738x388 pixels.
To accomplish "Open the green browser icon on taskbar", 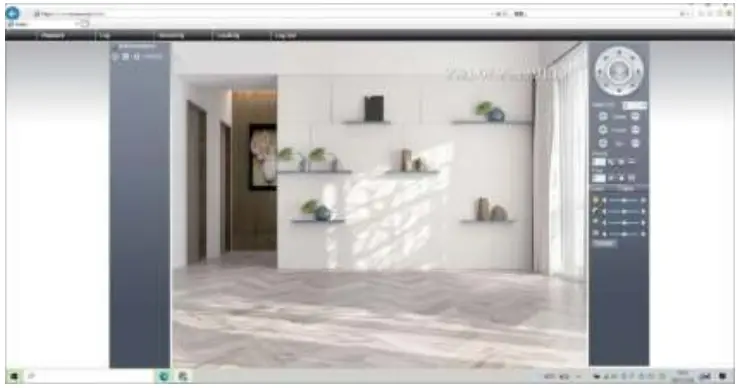I will pyautogui.click(x=164, y=376).
